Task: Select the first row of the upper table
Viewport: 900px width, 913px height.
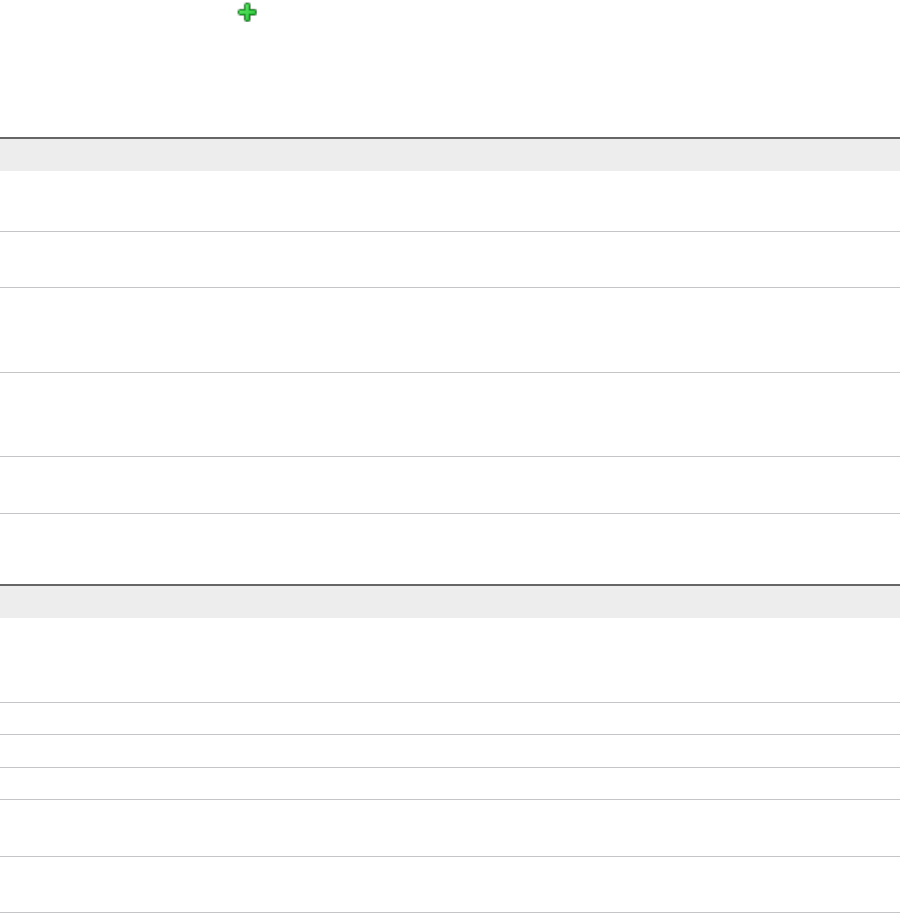Action: pyautogui.click(x=450, y=201)
